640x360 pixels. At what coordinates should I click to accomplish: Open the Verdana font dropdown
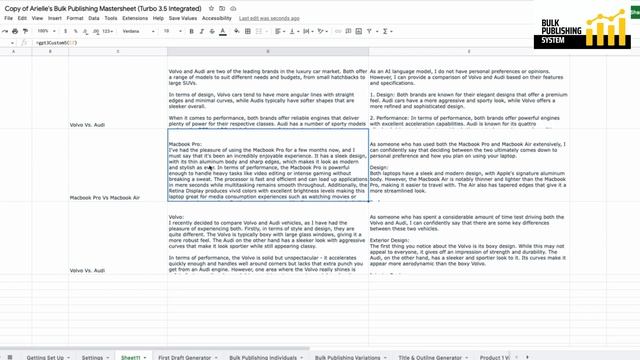pos(138,31)
